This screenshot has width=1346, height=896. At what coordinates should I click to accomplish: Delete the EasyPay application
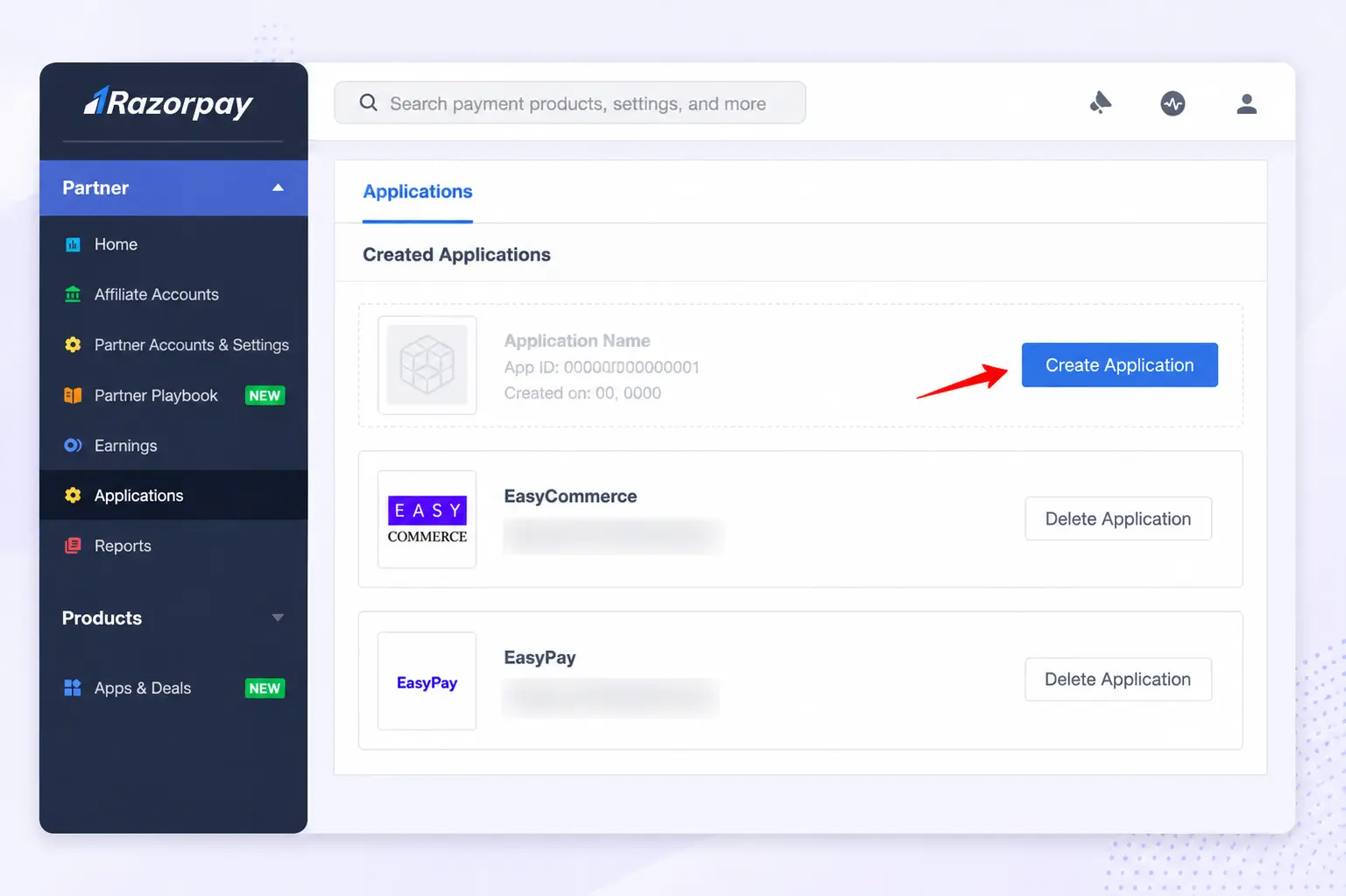click(x=1118, y=679)
